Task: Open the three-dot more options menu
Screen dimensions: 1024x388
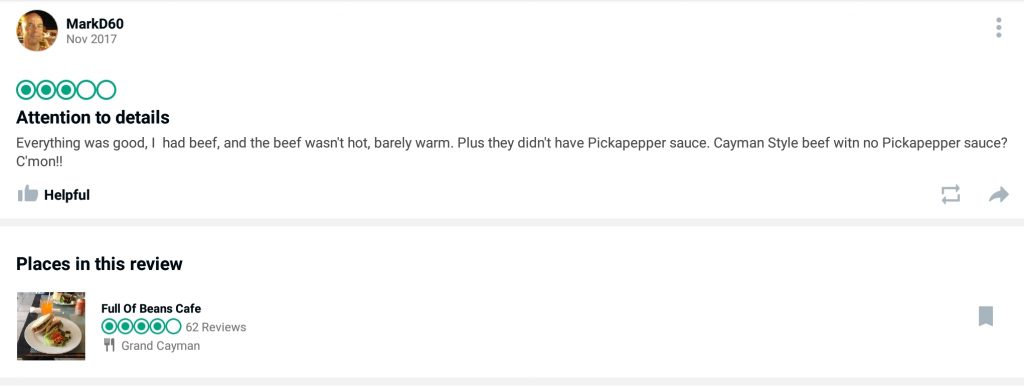Action: [998, 28]
